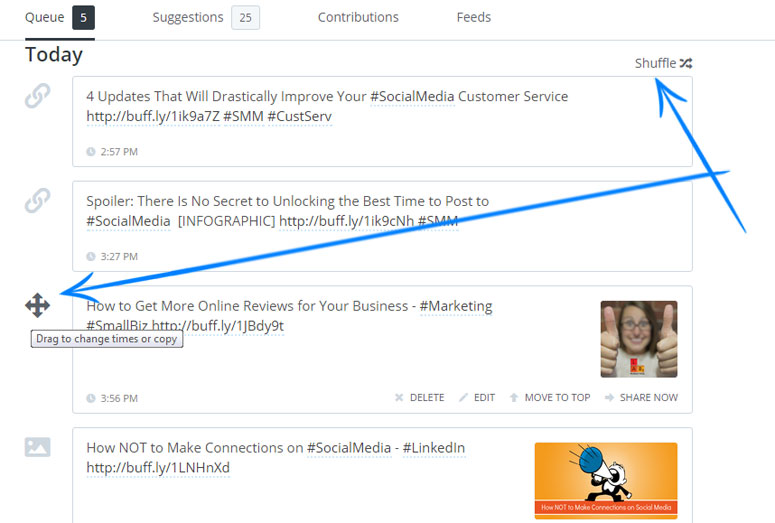
Task: Click the link icon beside the 3:27 PM post
Action: point(38,200)
